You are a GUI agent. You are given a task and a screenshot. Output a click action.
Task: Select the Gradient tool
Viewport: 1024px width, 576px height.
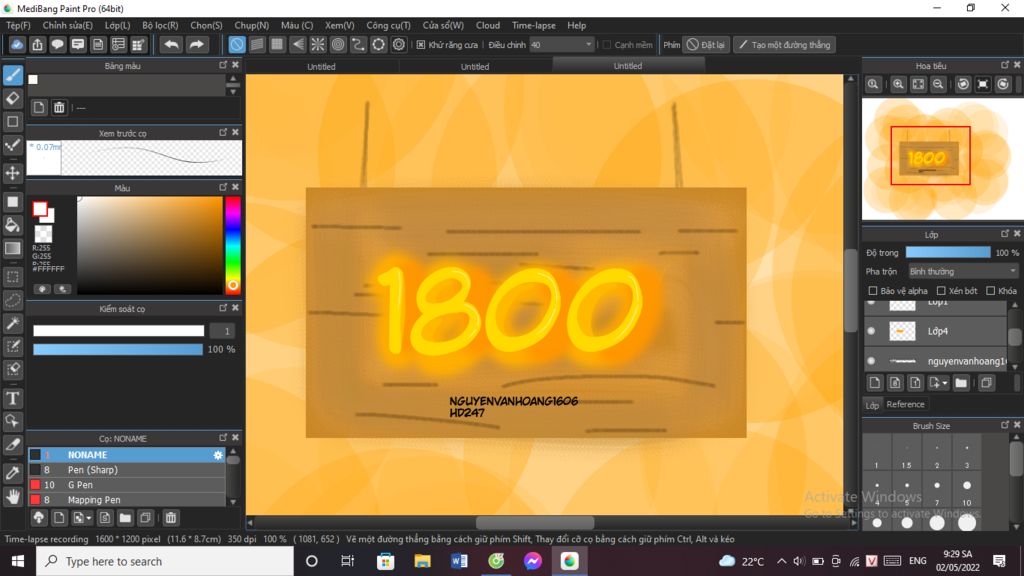pyautogui.click(x=13, y=248)
